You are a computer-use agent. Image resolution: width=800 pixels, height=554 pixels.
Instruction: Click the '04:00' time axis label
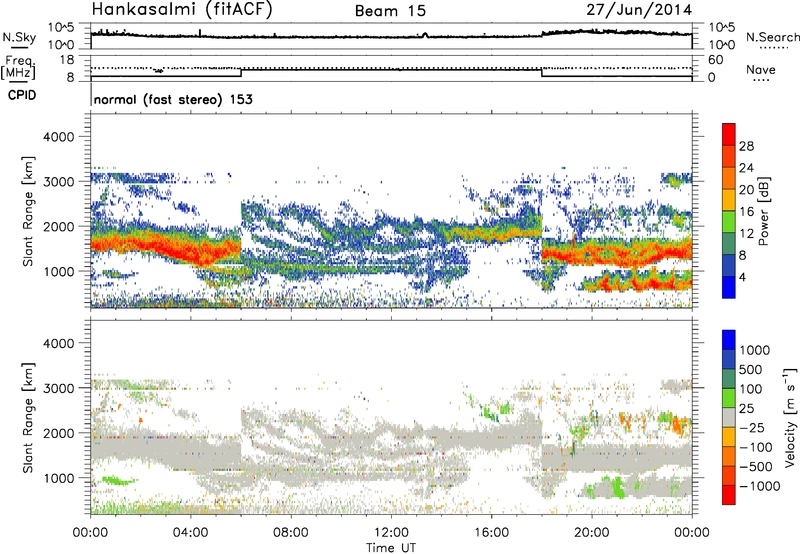pyautogui.click(x=191, y=533)
